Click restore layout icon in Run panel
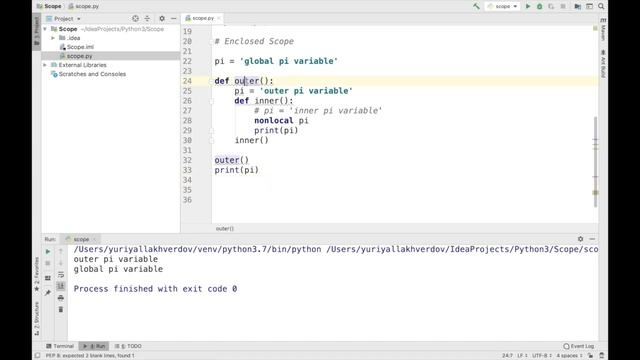This screenshot has width=640, height=360. [x=48, y=278]
